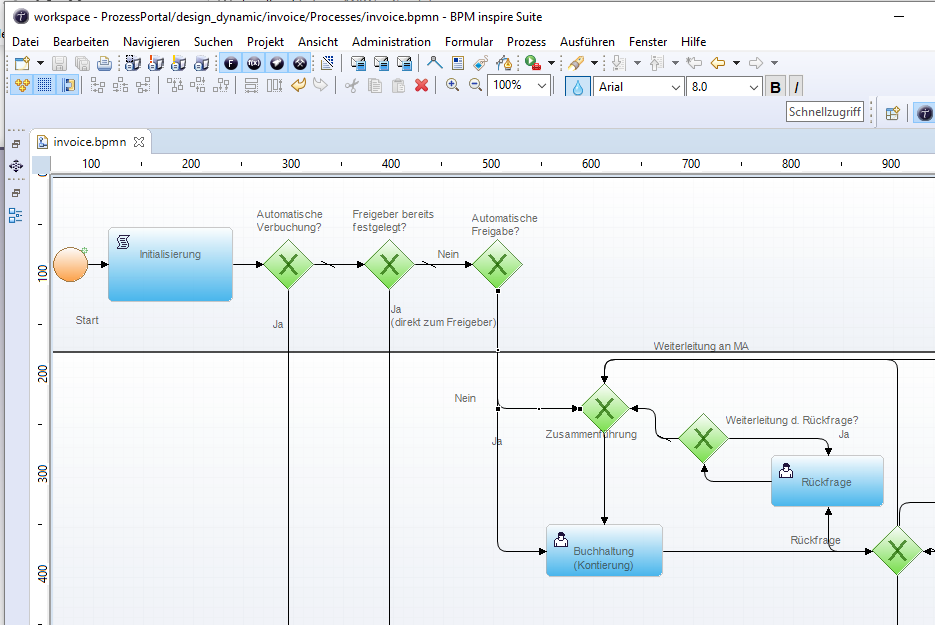Click the New wizard icon
Viewport: 935px width, 625px height.
click(x=23, y=63)
